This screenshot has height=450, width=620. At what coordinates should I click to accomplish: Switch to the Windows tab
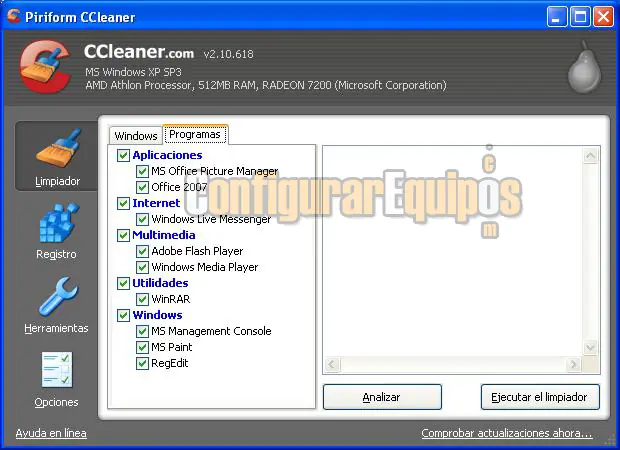(136, 136)
